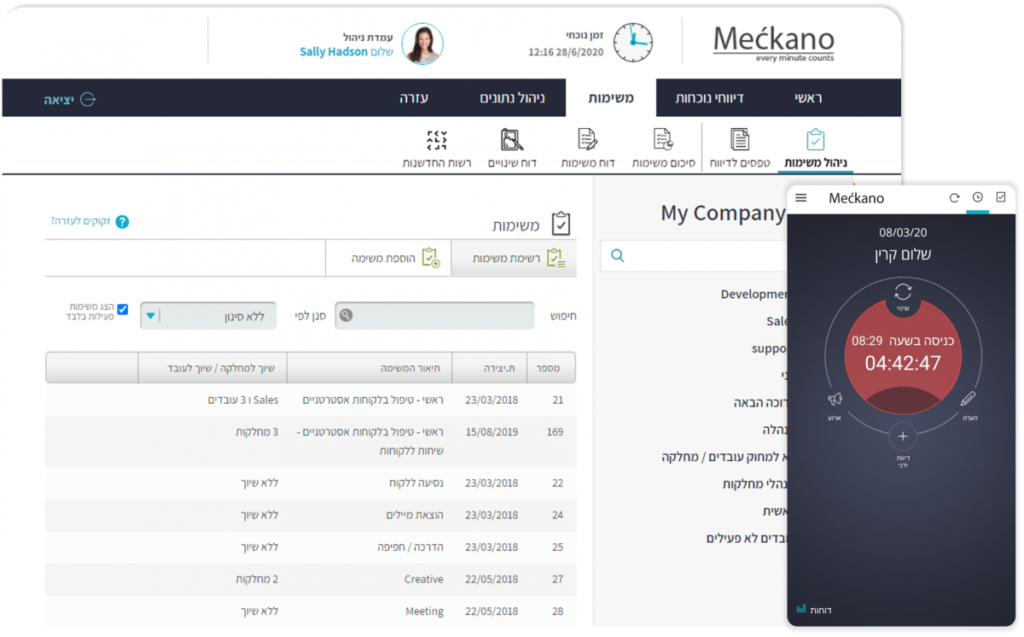Select task row number 21
1024x637 pixels.
(311, 400)
